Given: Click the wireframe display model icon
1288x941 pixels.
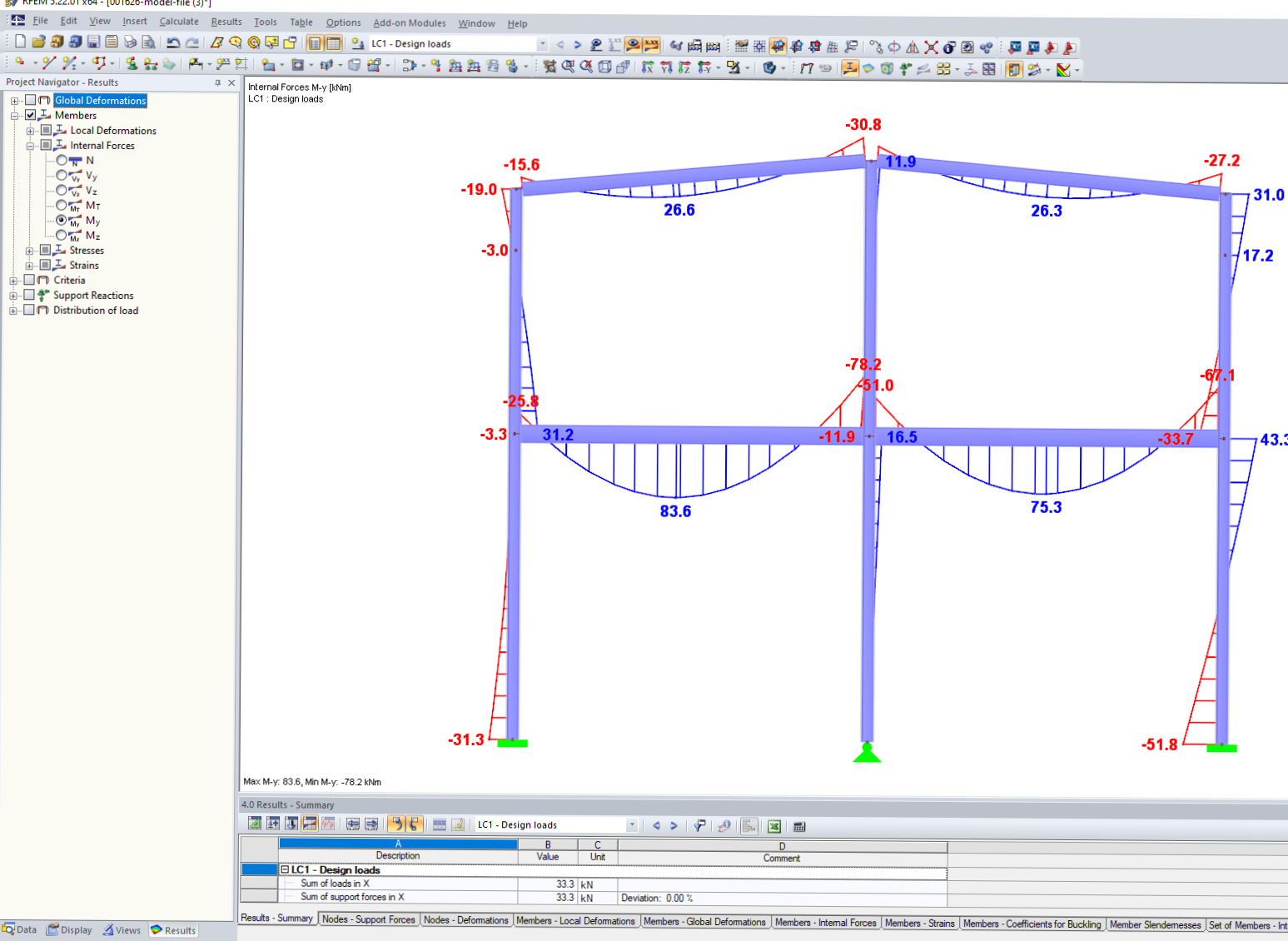Looking at the screenshot, I should [x=604, y=67].
